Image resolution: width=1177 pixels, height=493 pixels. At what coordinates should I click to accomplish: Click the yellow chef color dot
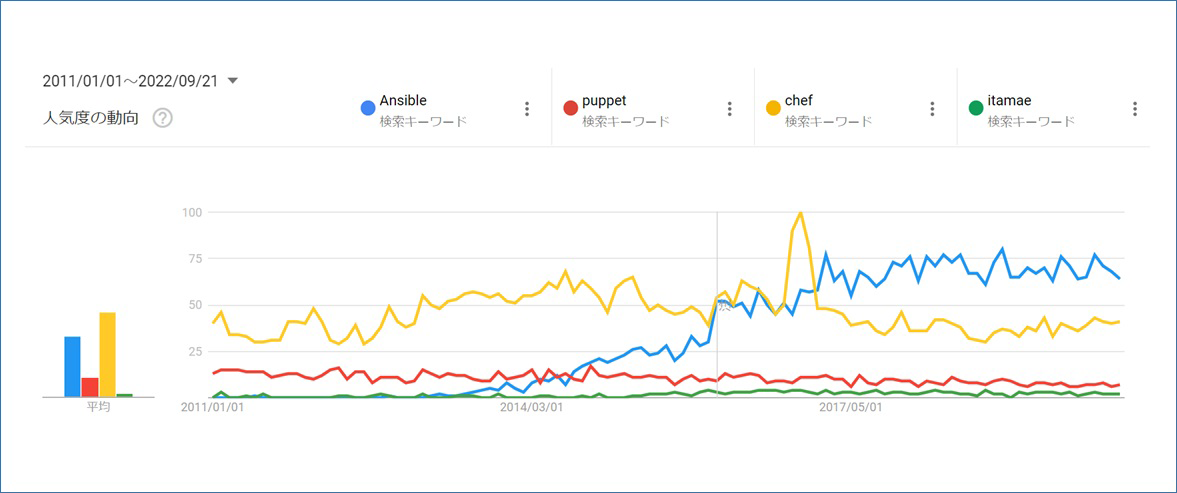(773, 108)
